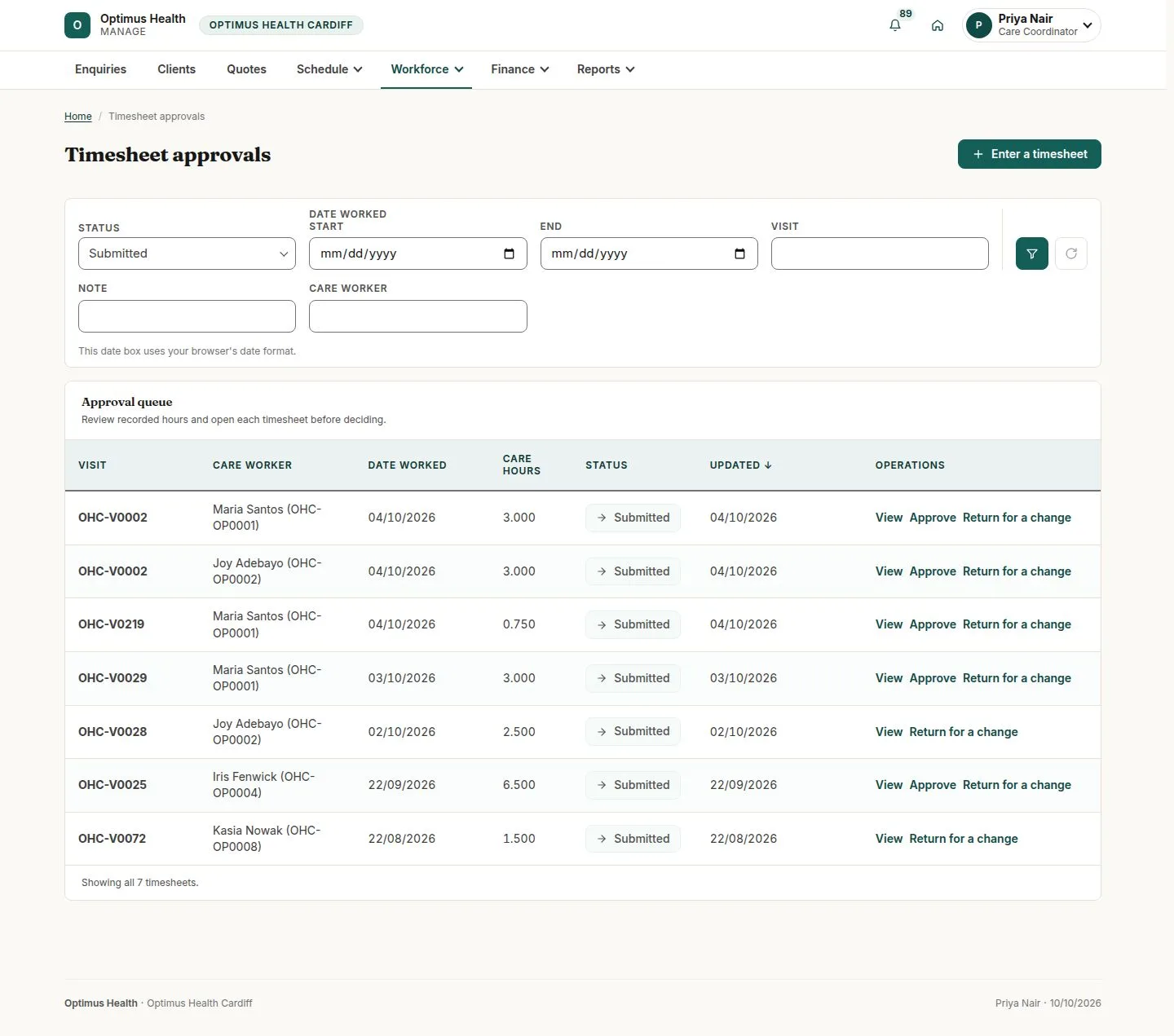Viewport: 1174px width, 1036px height.
Task: Click the 6.500 care hours value
Action: click(519, 785)
